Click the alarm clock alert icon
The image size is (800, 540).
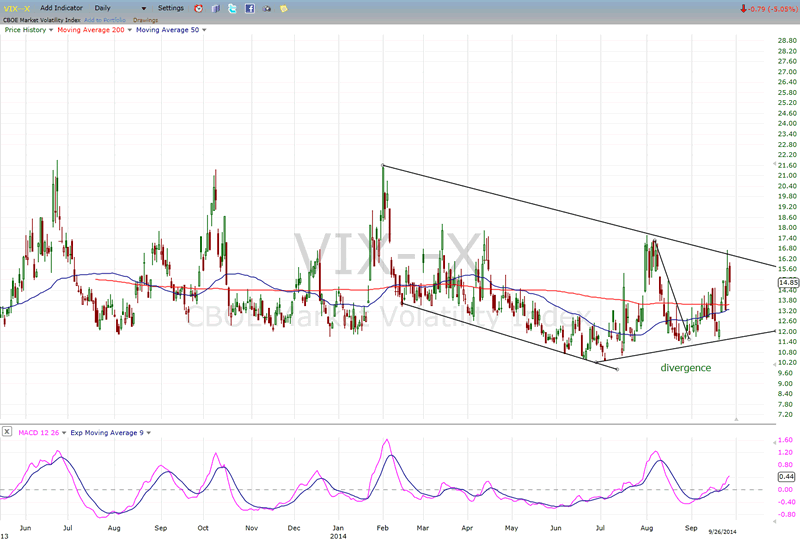[198, 8]
